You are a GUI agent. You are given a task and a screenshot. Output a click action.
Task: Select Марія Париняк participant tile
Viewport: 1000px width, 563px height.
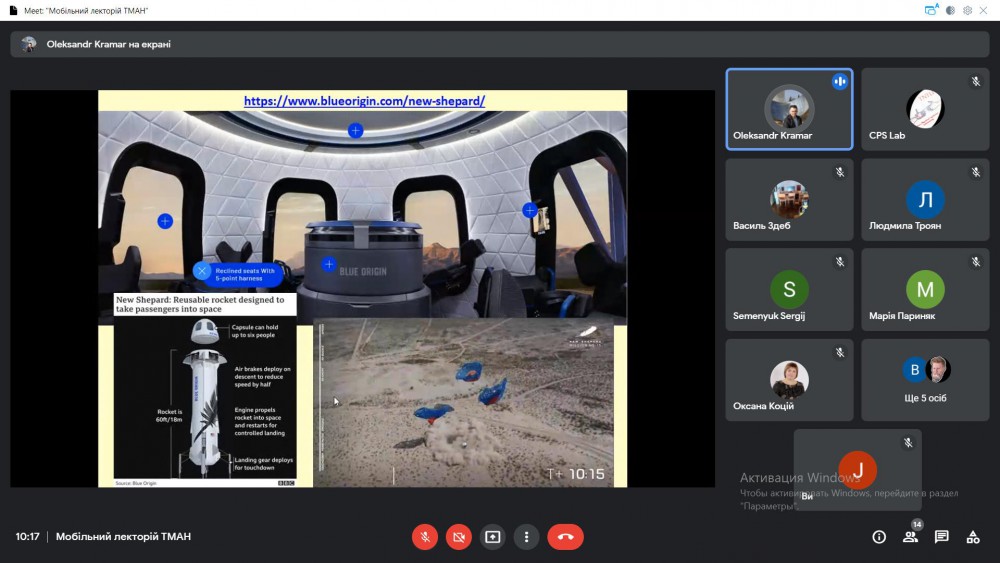925,289
